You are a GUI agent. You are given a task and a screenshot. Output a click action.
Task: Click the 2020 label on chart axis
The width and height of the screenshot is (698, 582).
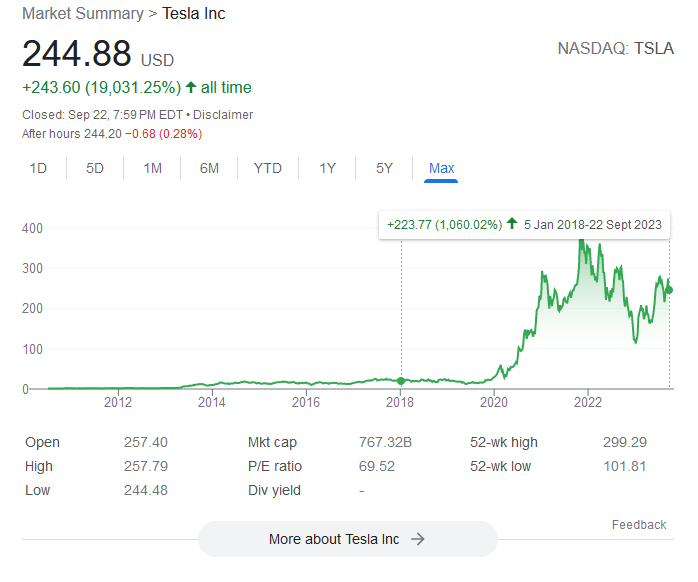(494, 402)
